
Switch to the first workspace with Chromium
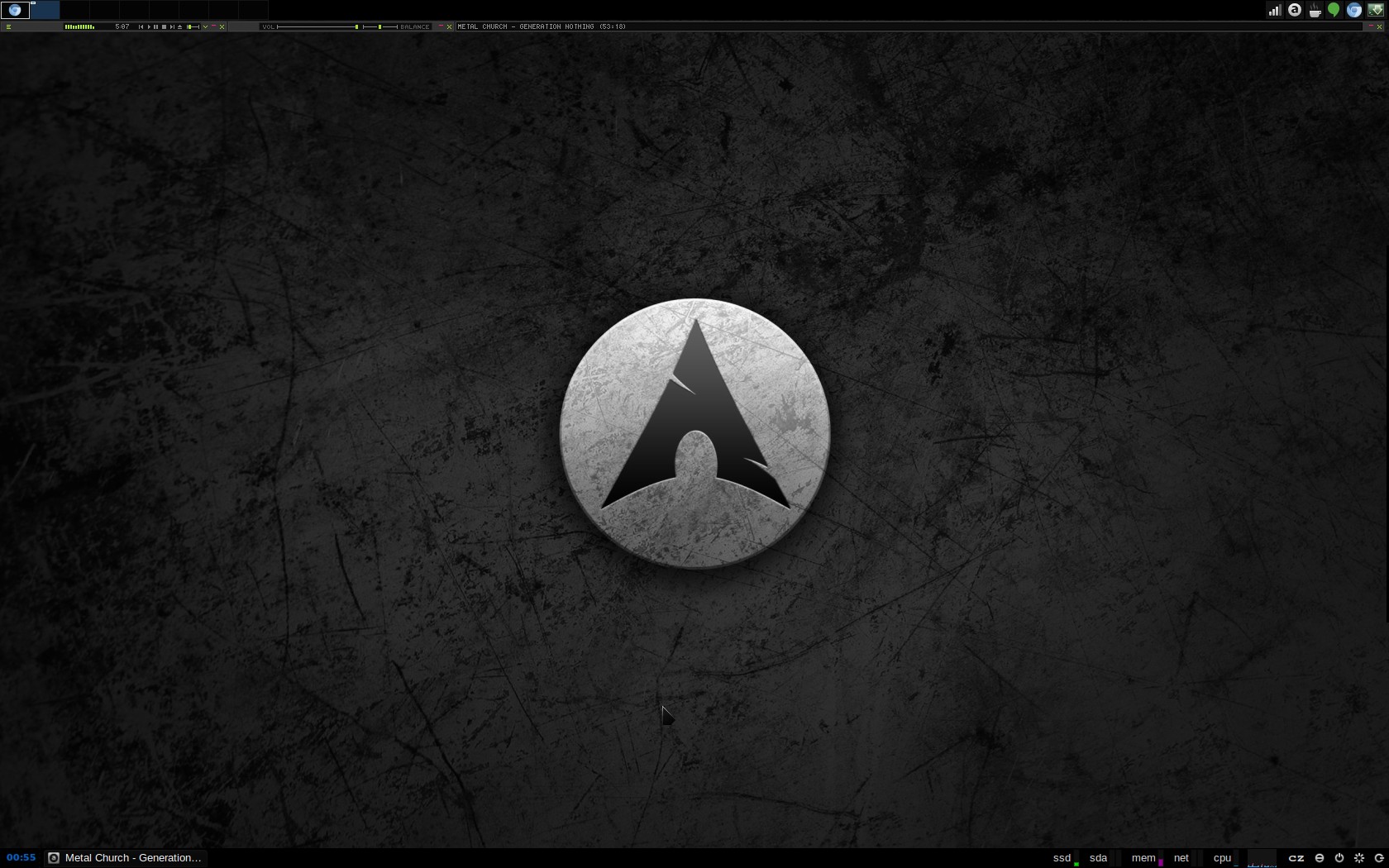(x=15, y=10)
